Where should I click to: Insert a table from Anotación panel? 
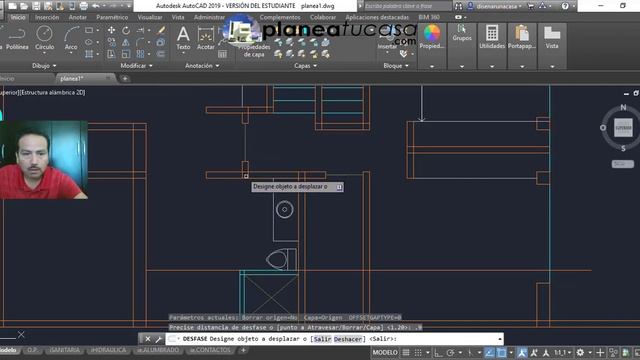(222, 54)
